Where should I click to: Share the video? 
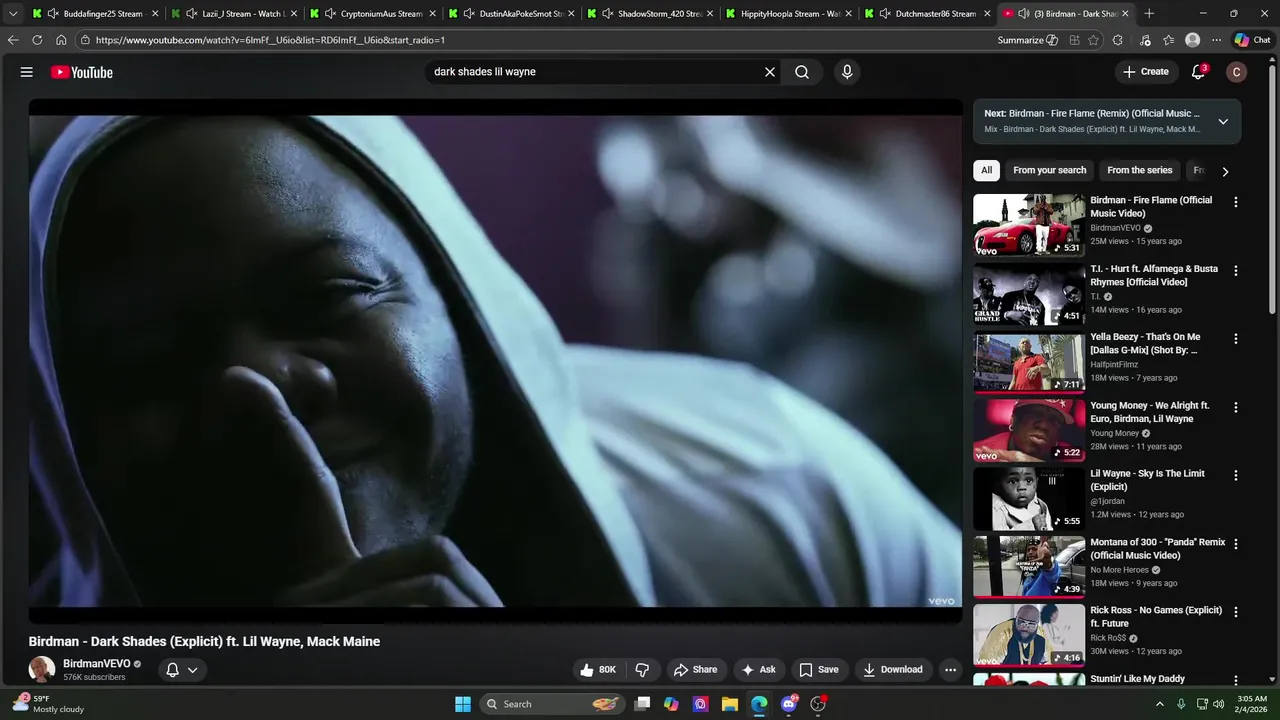tap(695, 670)
